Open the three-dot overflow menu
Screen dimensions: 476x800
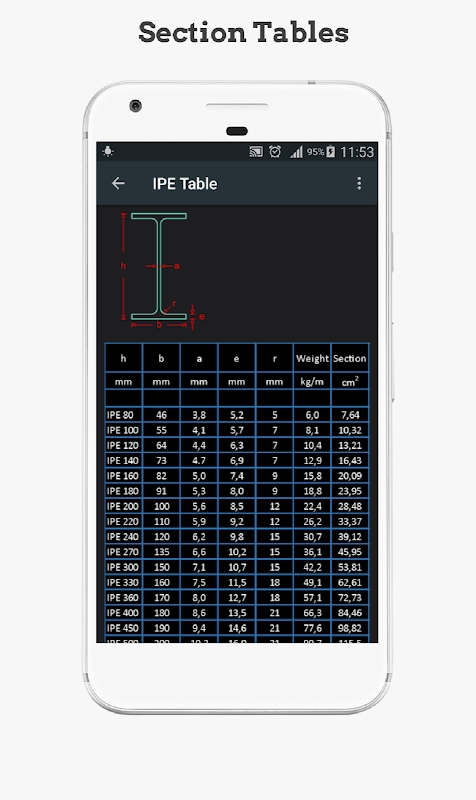[x=359, y=183]
